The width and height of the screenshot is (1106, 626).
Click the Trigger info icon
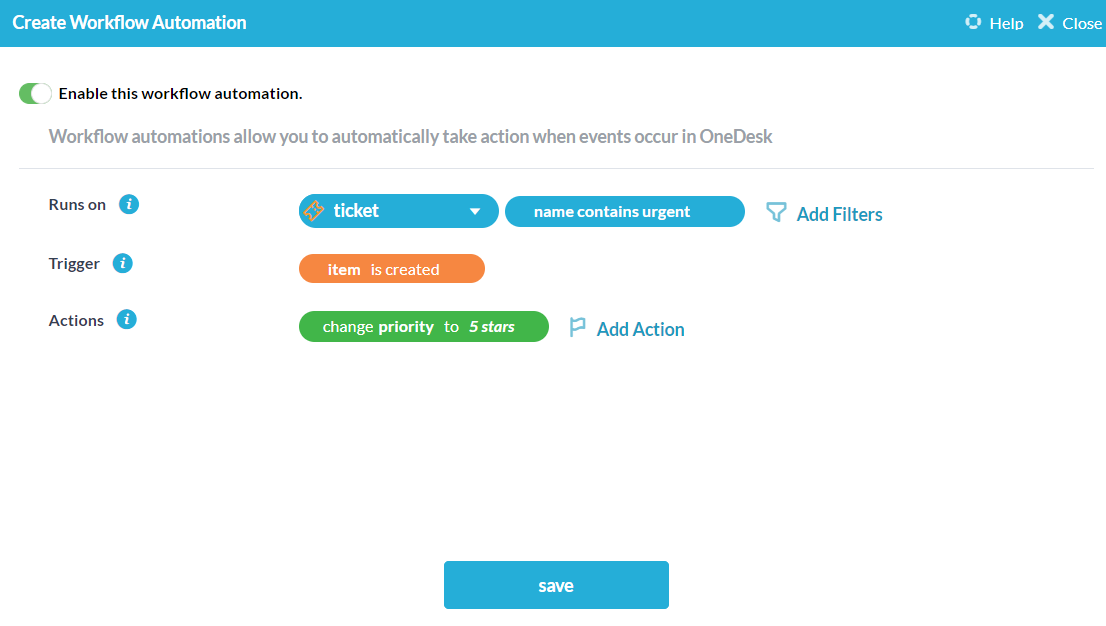[x=123, y=263]
